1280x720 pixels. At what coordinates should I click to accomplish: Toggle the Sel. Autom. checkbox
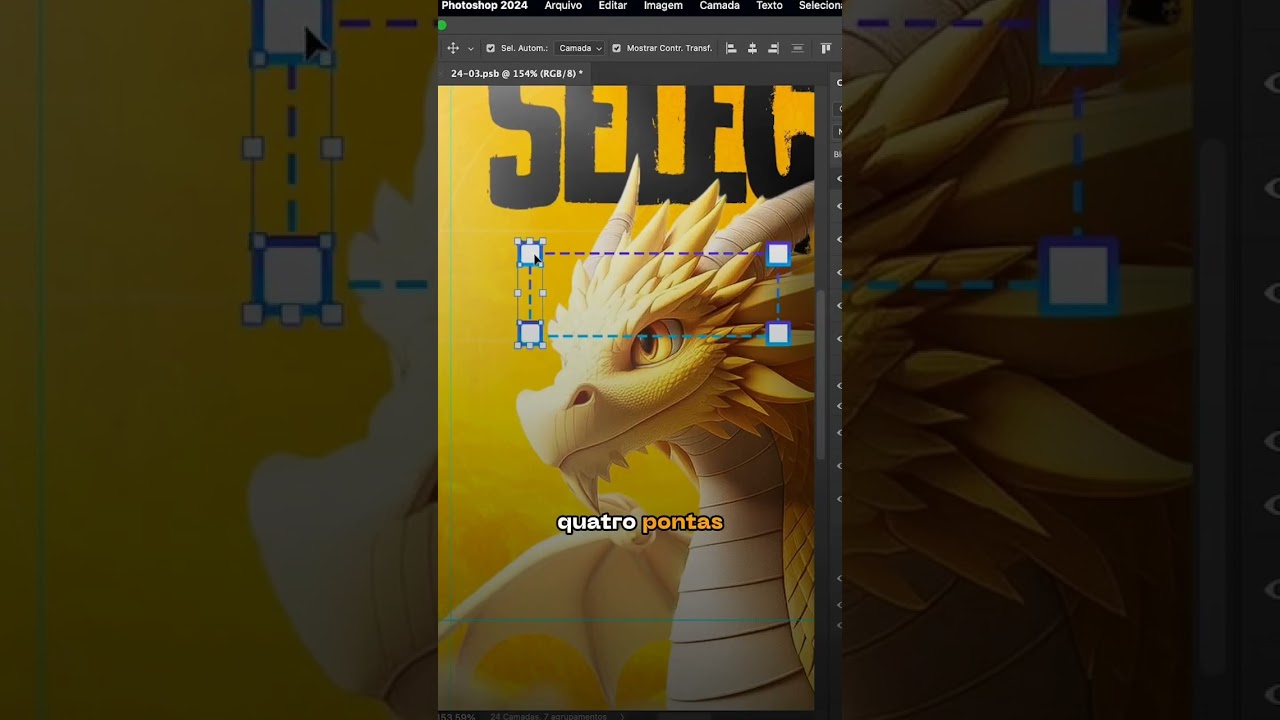(490, 48)
